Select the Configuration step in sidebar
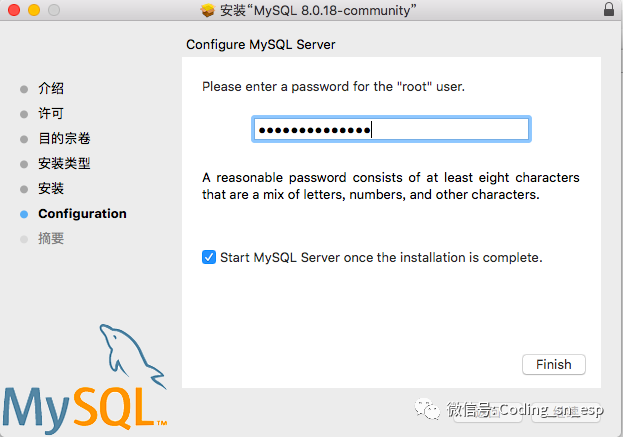The height and width of the screenshot is (437, 623). [x=82, y=214]
